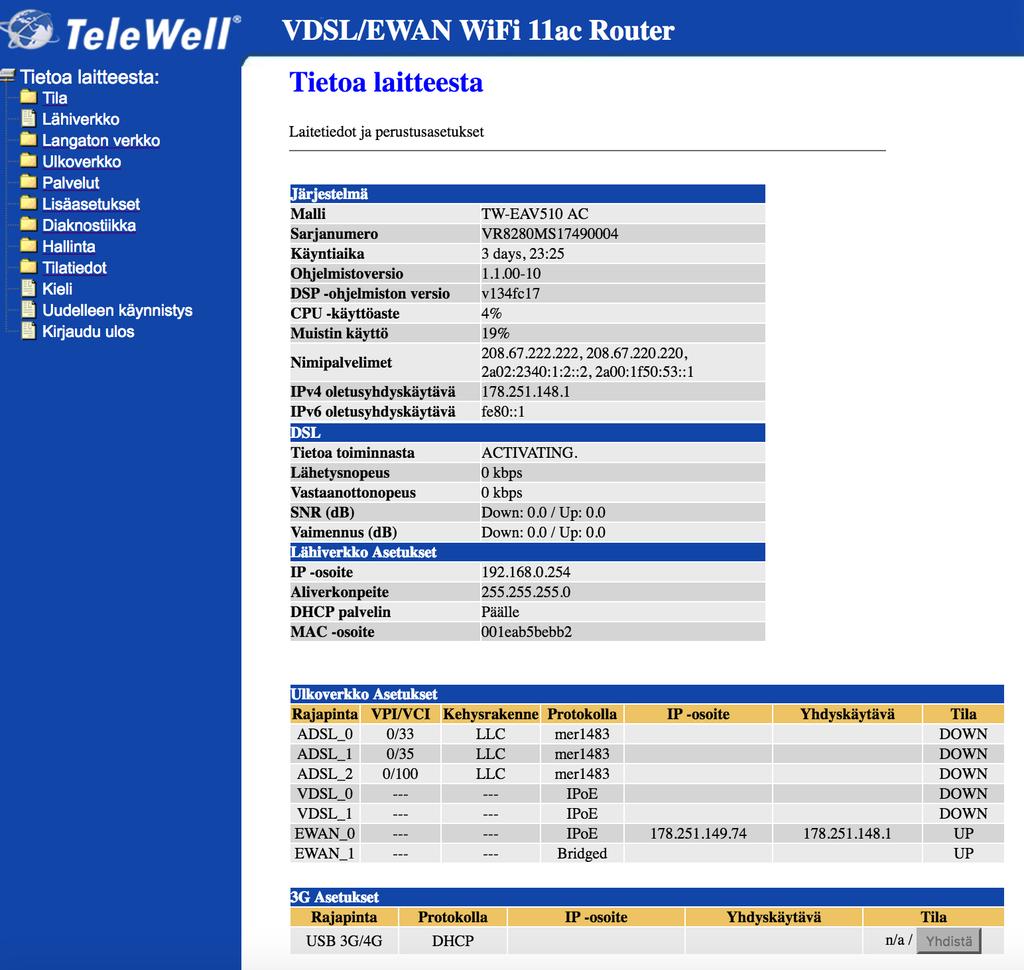
Task: Click the subnet mask 255.255.255.0
Action: [x=525, y=592]
